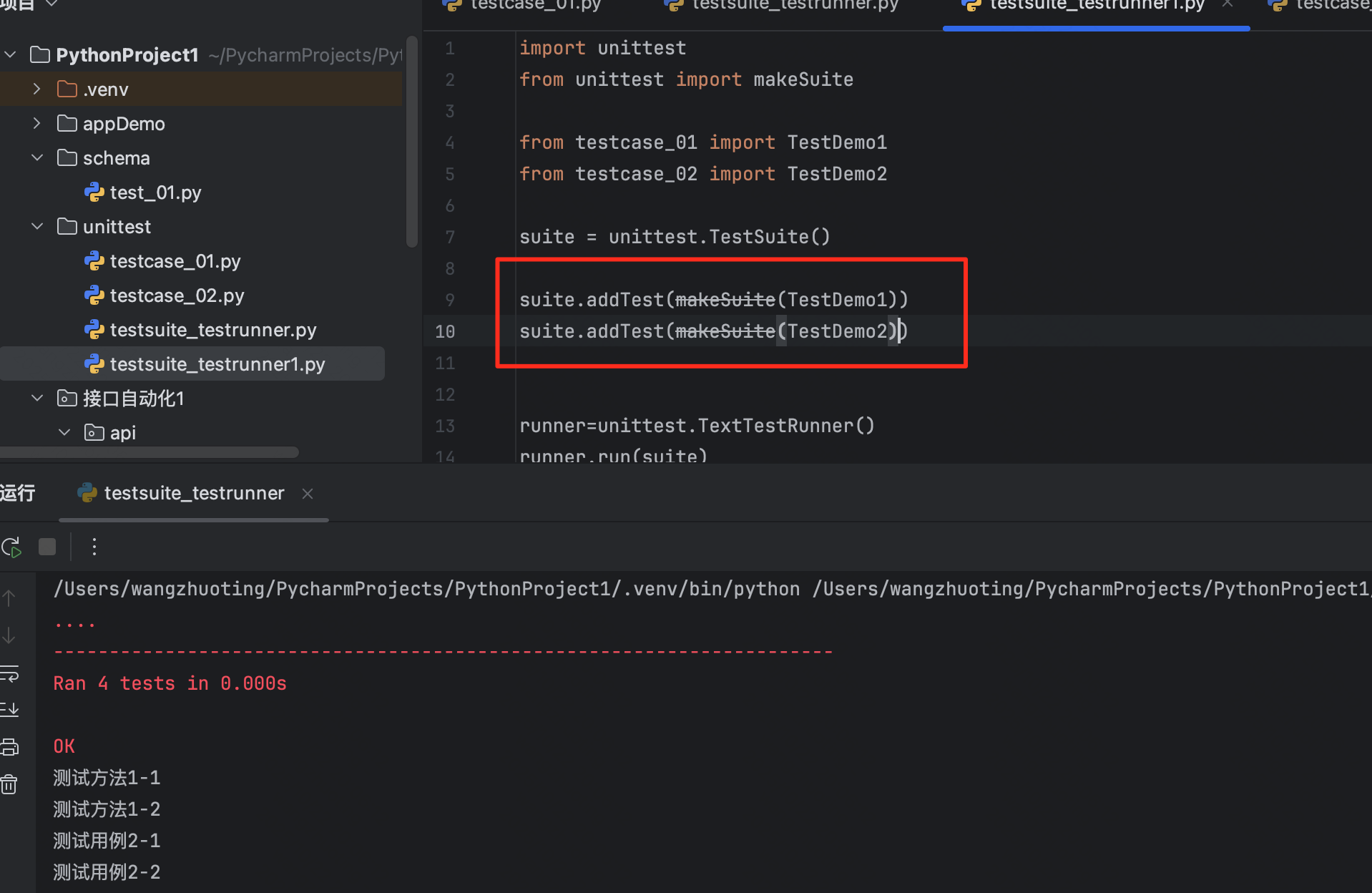The image size is (1372, 893).
Task: Click the Python icon on the testsuite_testrunner run tab
Action: (x=87, y=493)
